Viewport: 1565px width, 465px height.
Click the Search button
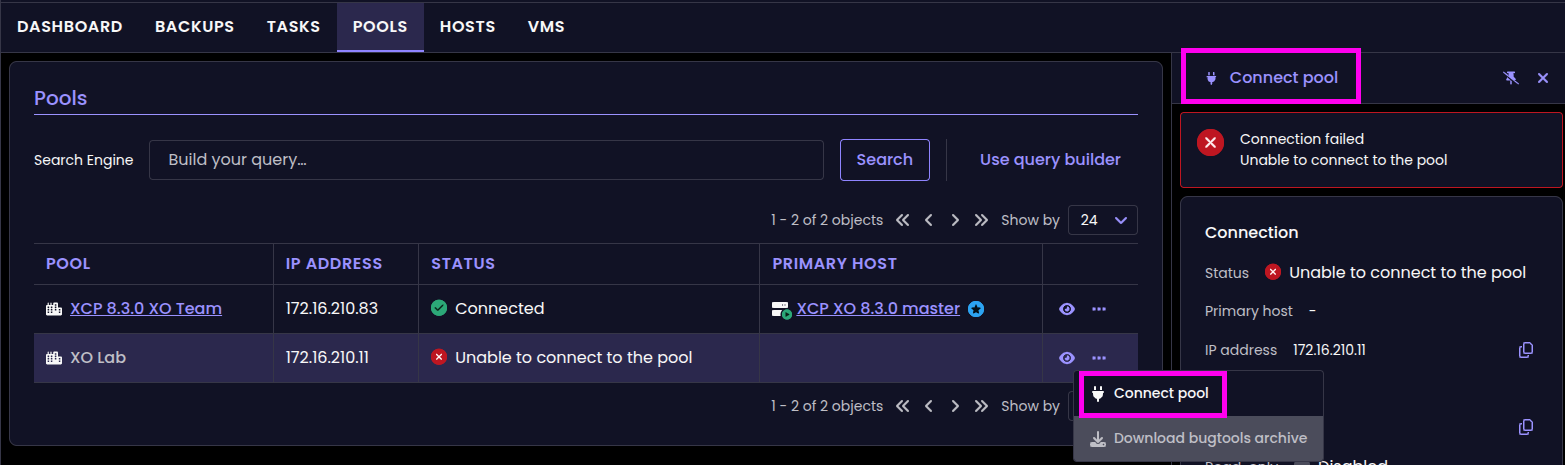(885, 160)
